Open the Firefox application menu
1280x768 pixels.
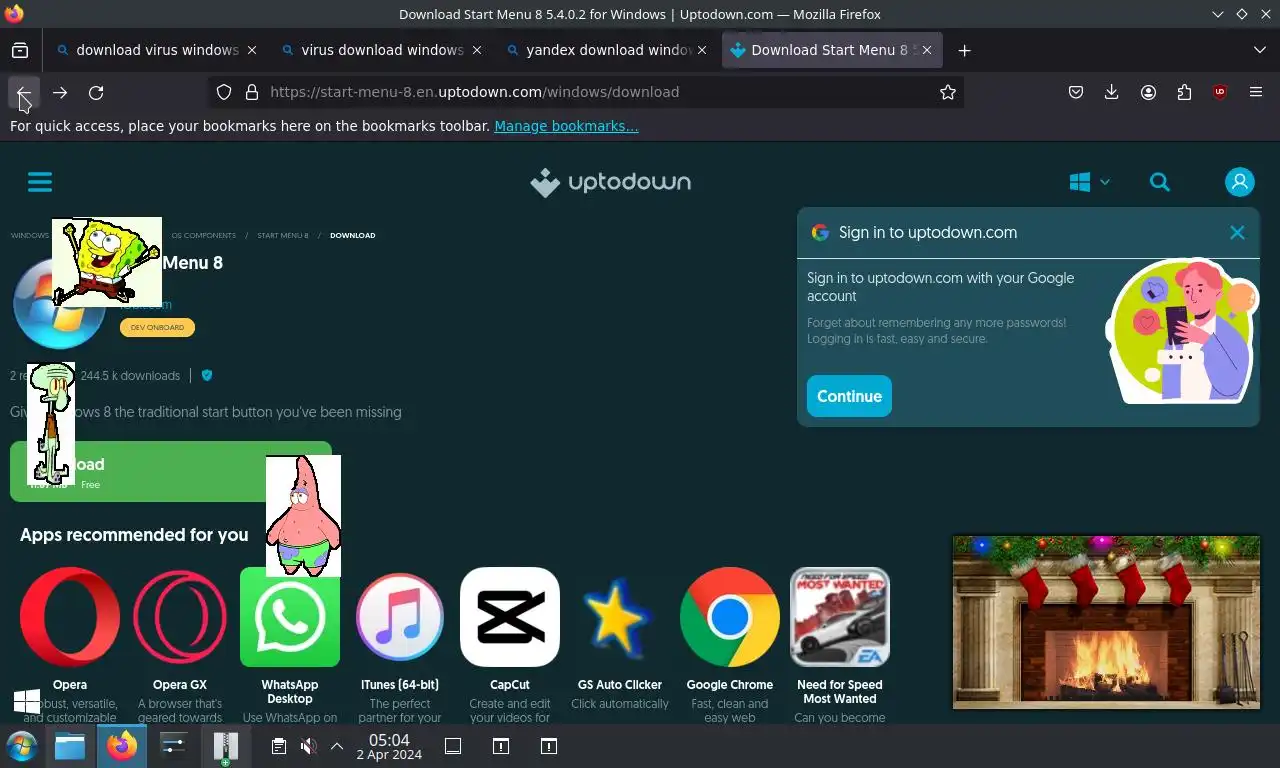click(1256, 92)
